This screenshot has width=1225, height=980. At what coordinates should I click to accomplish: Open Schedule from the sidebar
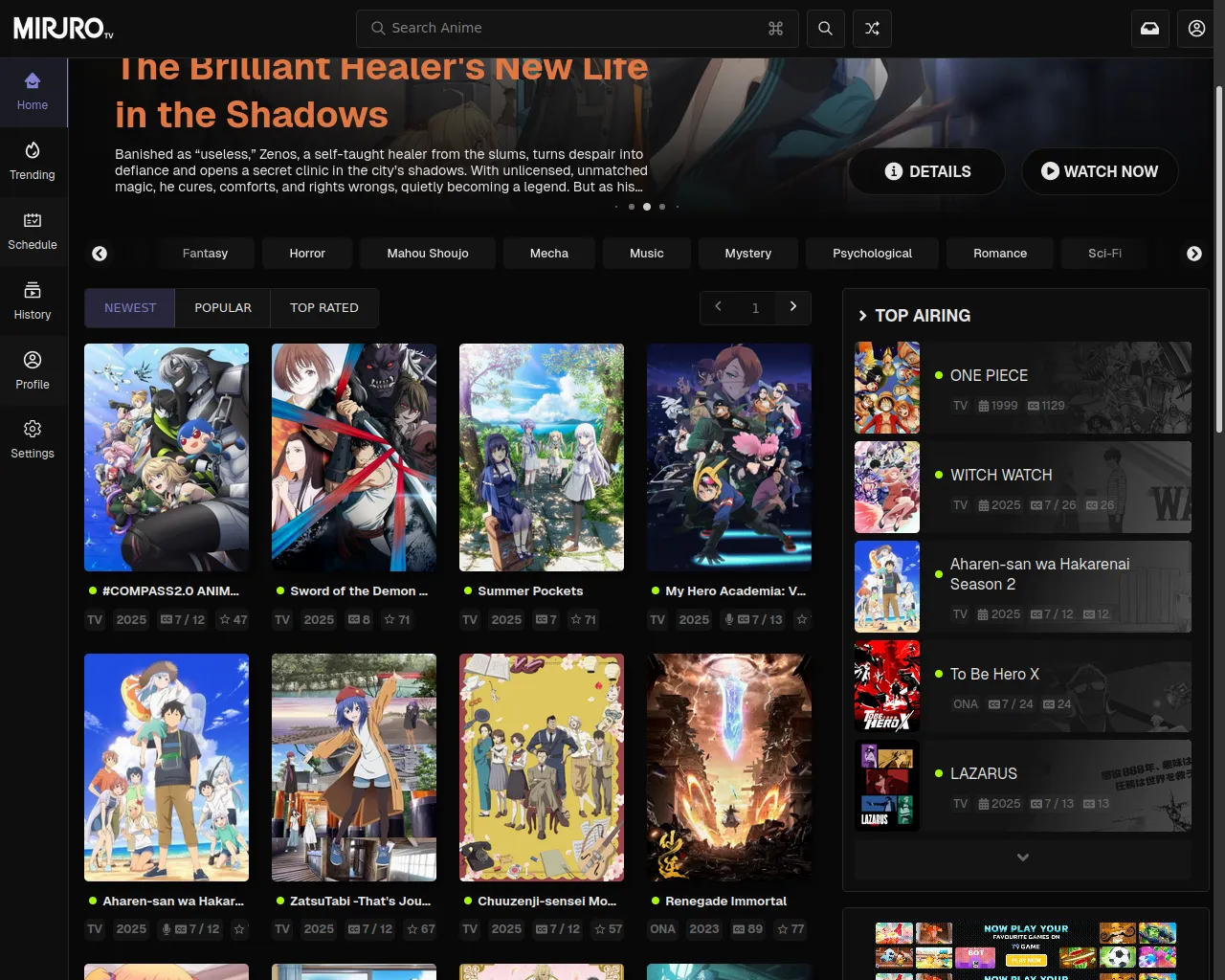click(x=33, y=232)
